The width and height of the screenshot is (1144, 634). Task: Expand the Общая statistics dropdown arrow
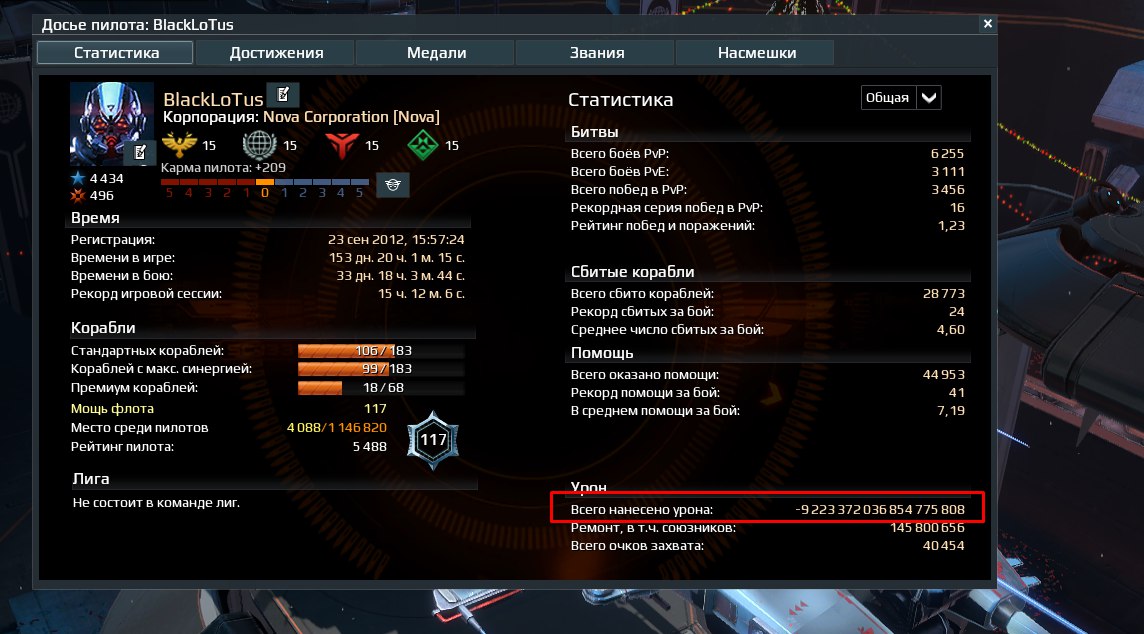[x=929, y=98]
